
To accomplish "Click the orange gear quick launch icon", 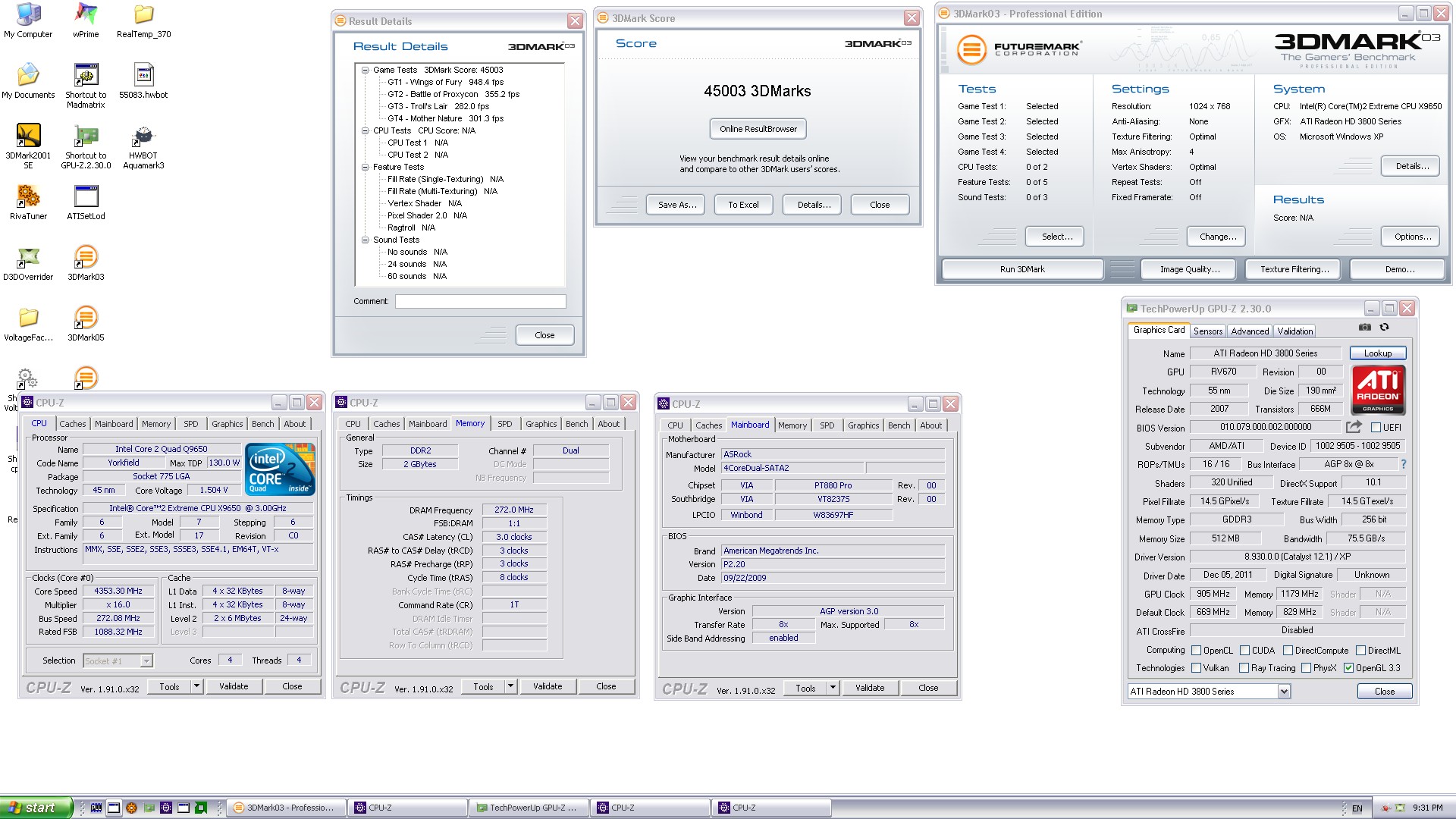I will (x=131, y=808).
